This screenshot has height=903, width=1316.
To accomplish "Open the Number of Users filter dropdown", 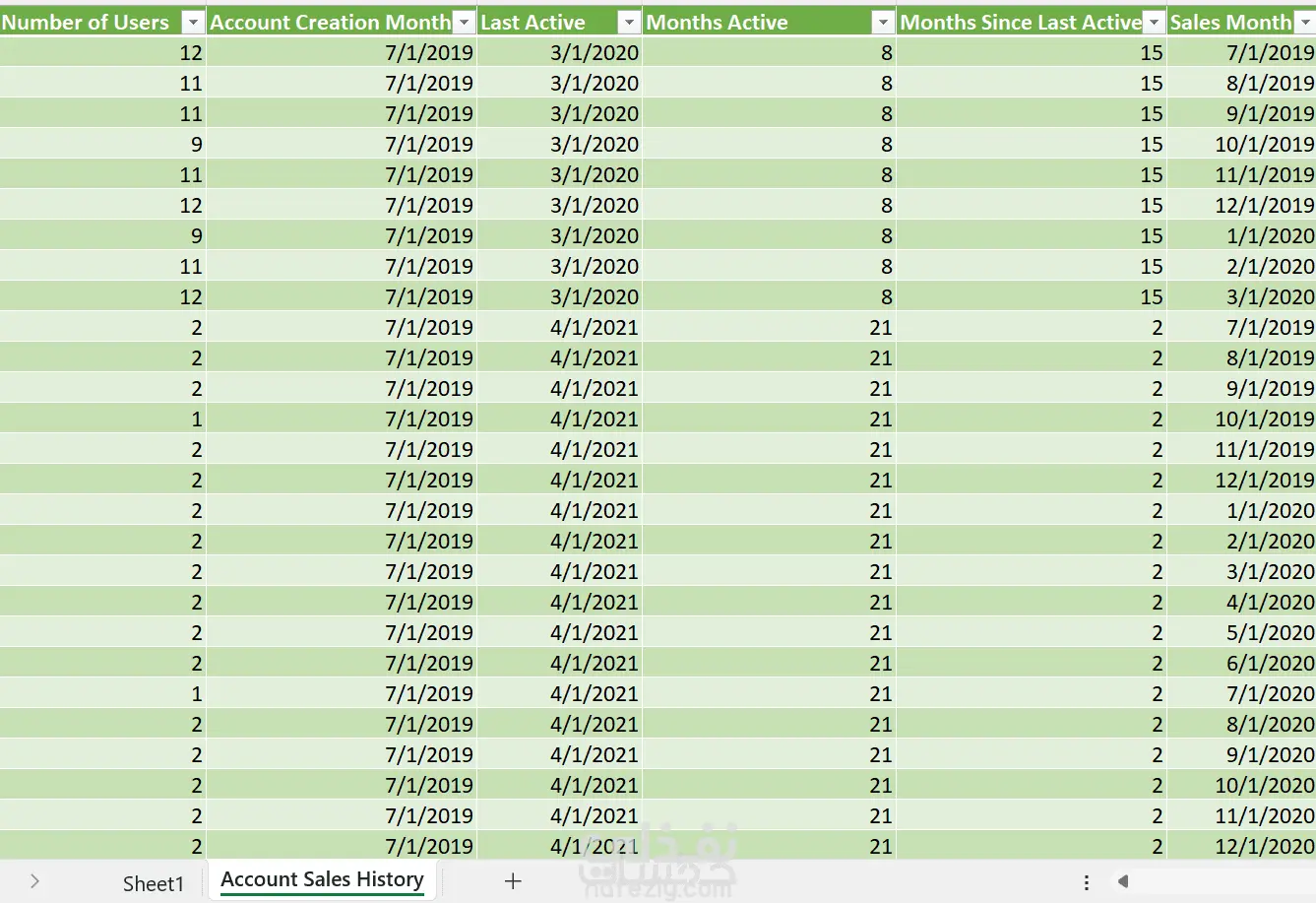I will coord(193,23).
